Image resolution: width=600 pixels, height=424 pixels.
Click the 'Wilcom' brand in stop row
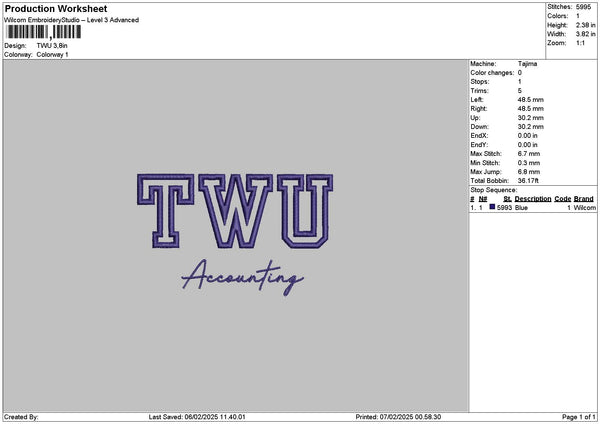point(585,208)
